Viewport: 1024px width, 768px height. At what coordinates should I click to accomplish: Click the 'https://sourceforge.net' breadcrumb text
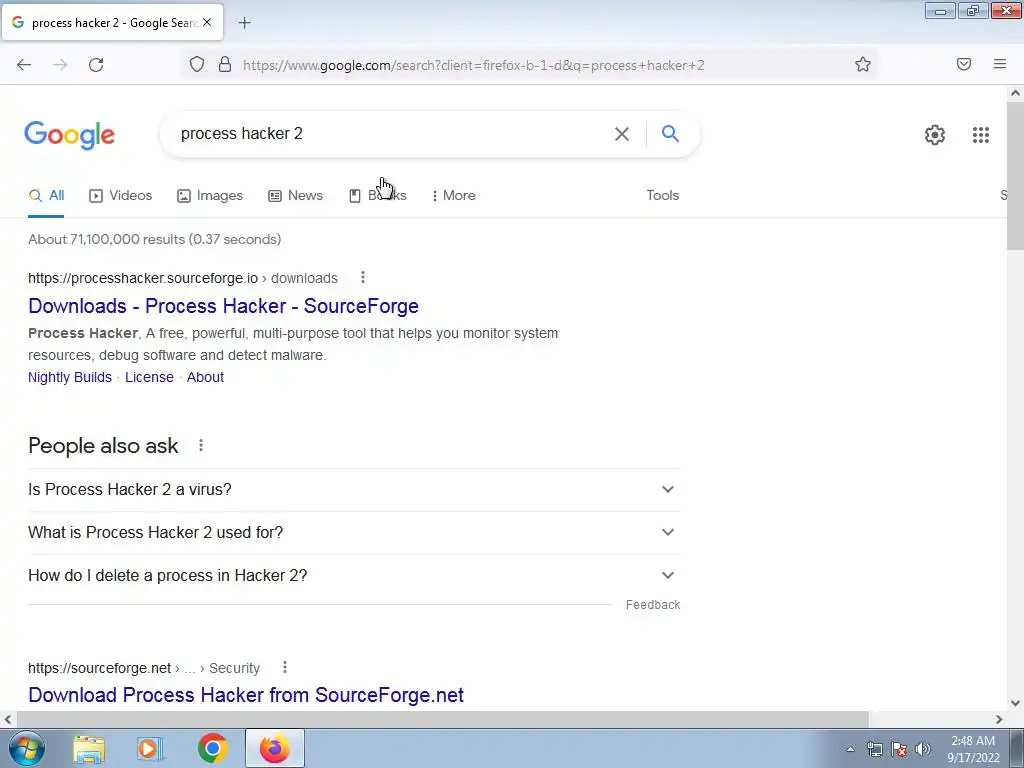point(100,668)
